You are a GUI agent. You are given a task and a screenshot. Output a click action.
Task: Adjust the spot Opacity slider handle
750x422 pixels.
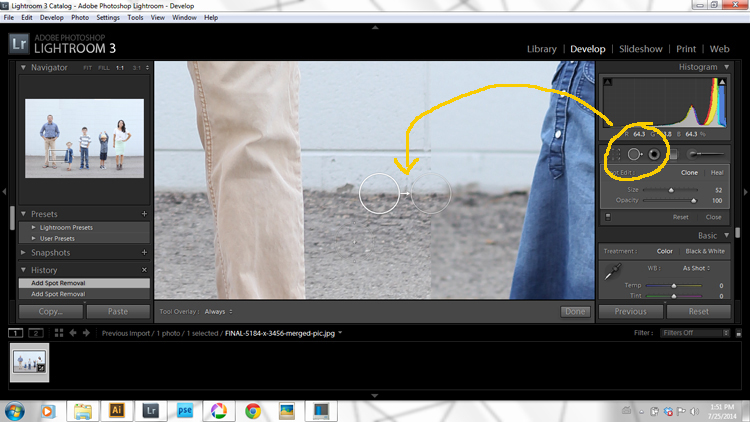pos(694,200)
